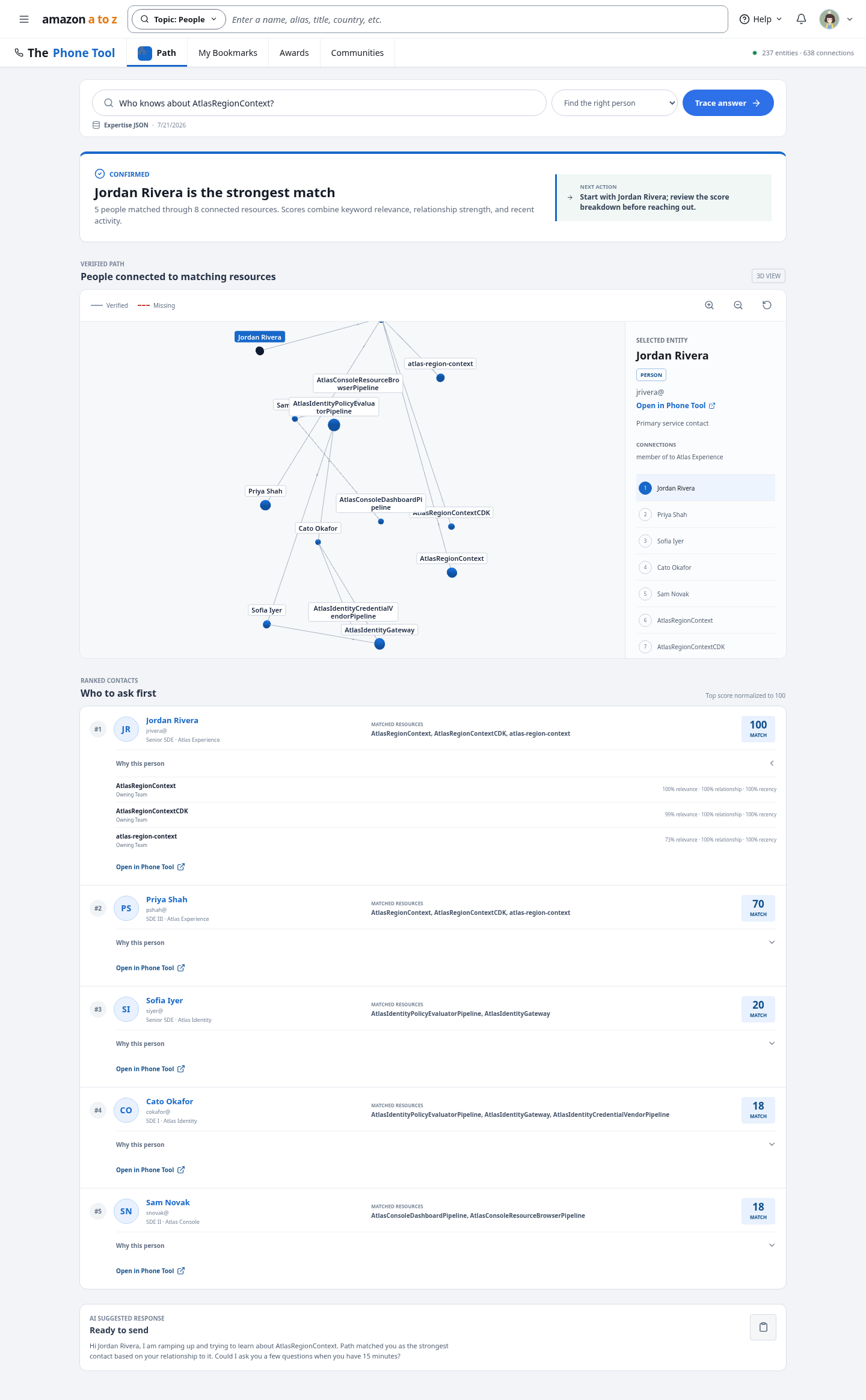Image resolution: width=866 pixels, height=1400 pixels.
Task: Click the Jordan Rivera graph node
Action: pyautogui.click(x=260, y=351)
